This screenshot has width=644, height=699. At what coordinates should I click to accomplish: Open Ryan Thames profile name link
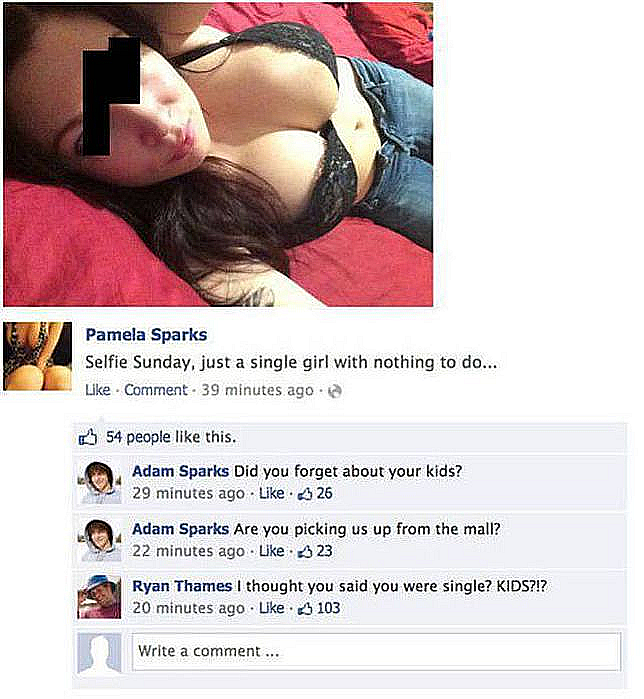tap(182, 586)
